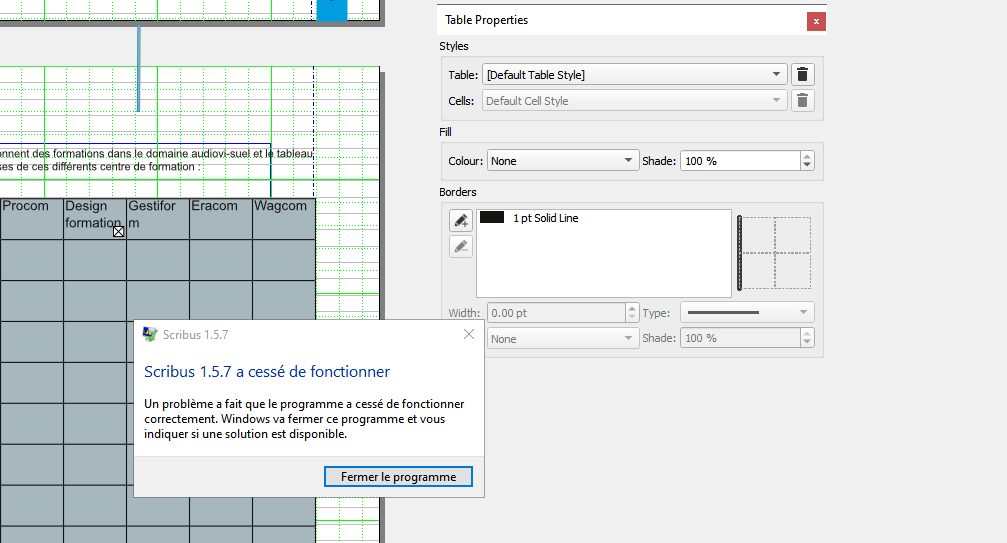Open the Table style dropdown
This screenshot has width=1007, height=543.
click(634, 75)
